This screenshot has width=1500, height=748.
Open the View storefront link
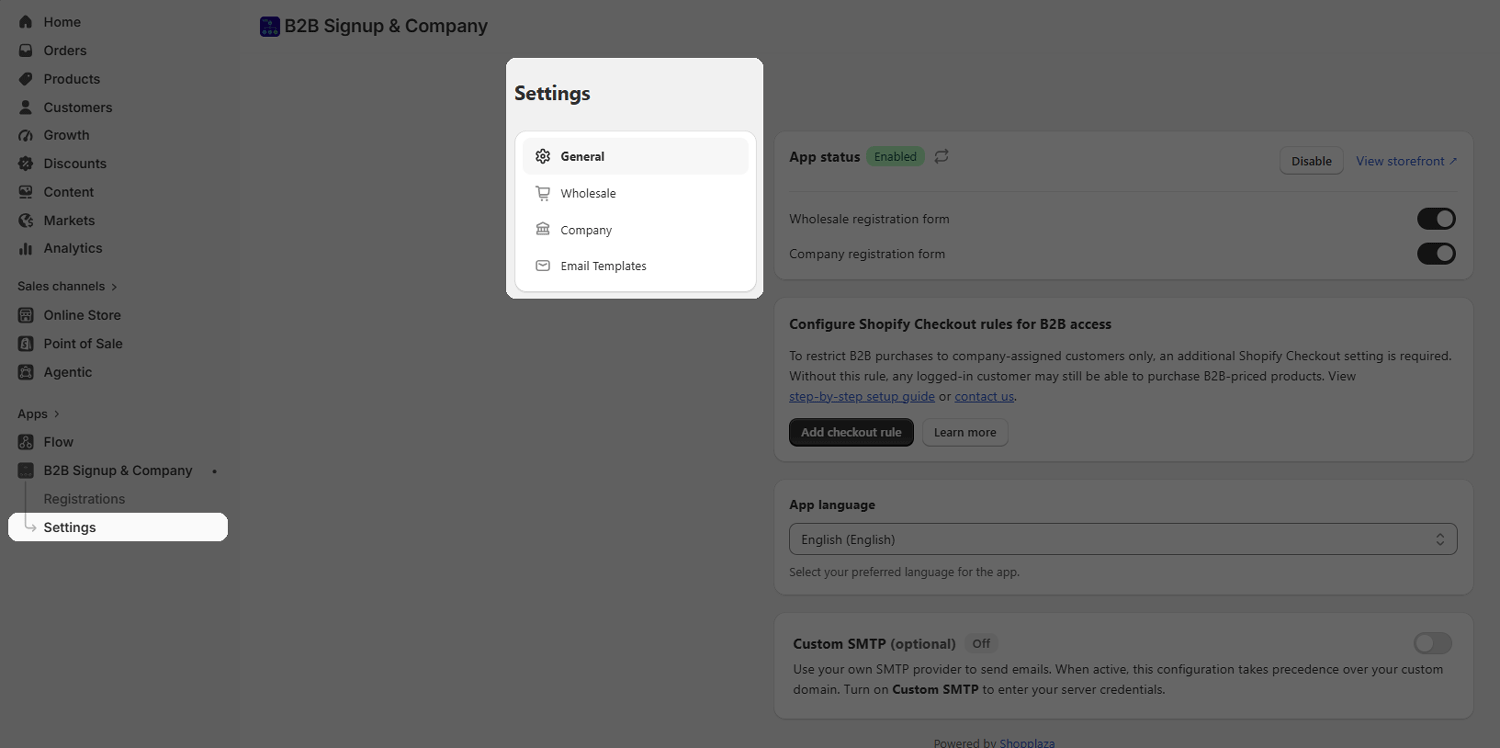(x=1406, y=161)
